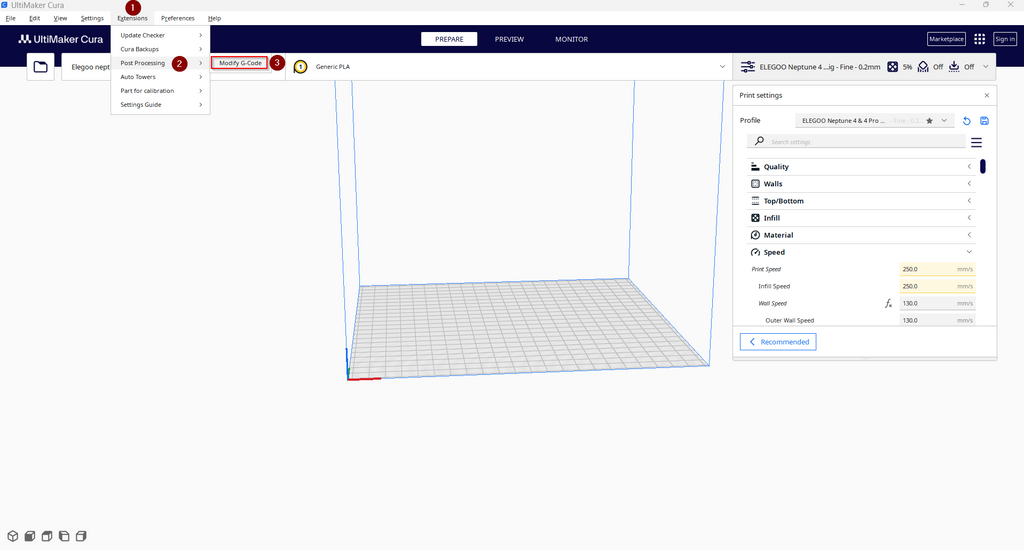Image resolution: width=1024 pixels, height=550 pixels.
Task: Open settings visibility hamburger menu
Action: point(976,142)
